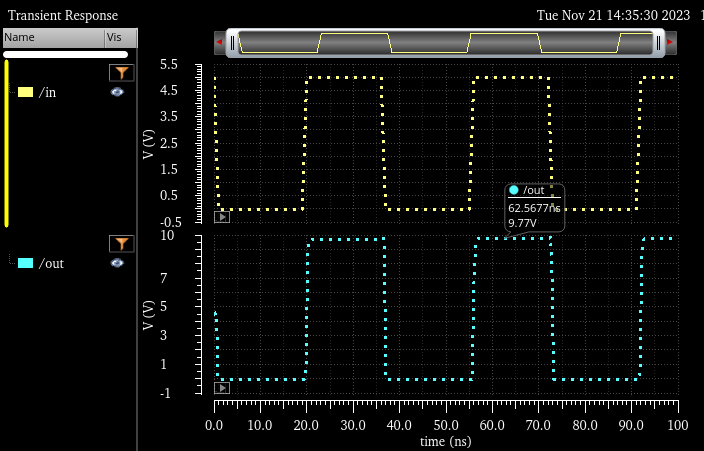Image resolution: width=704 pixels, height=451 pixels.
Task: Expand the play arrow in the /in strip
Action: 222,216
